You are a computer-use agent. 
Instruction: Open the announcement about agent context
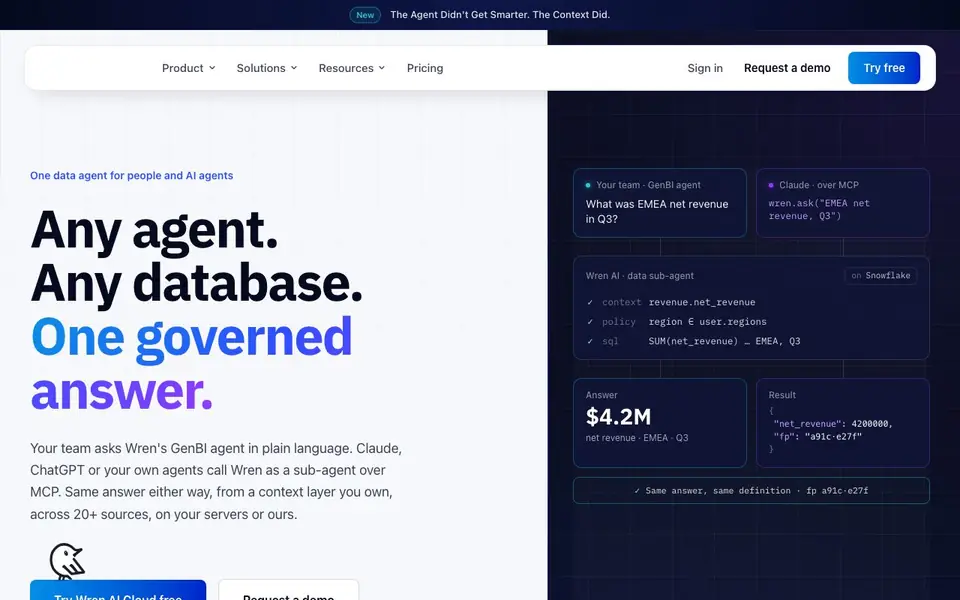coord(500,15)
